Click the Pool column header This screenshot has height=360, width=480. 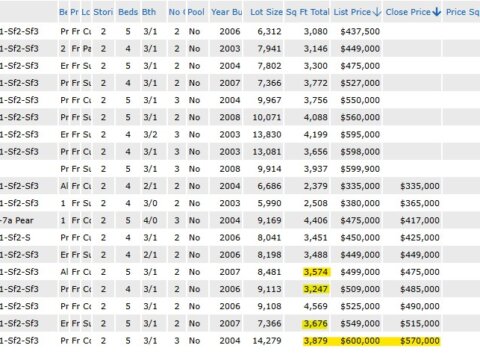pos(196,12)
